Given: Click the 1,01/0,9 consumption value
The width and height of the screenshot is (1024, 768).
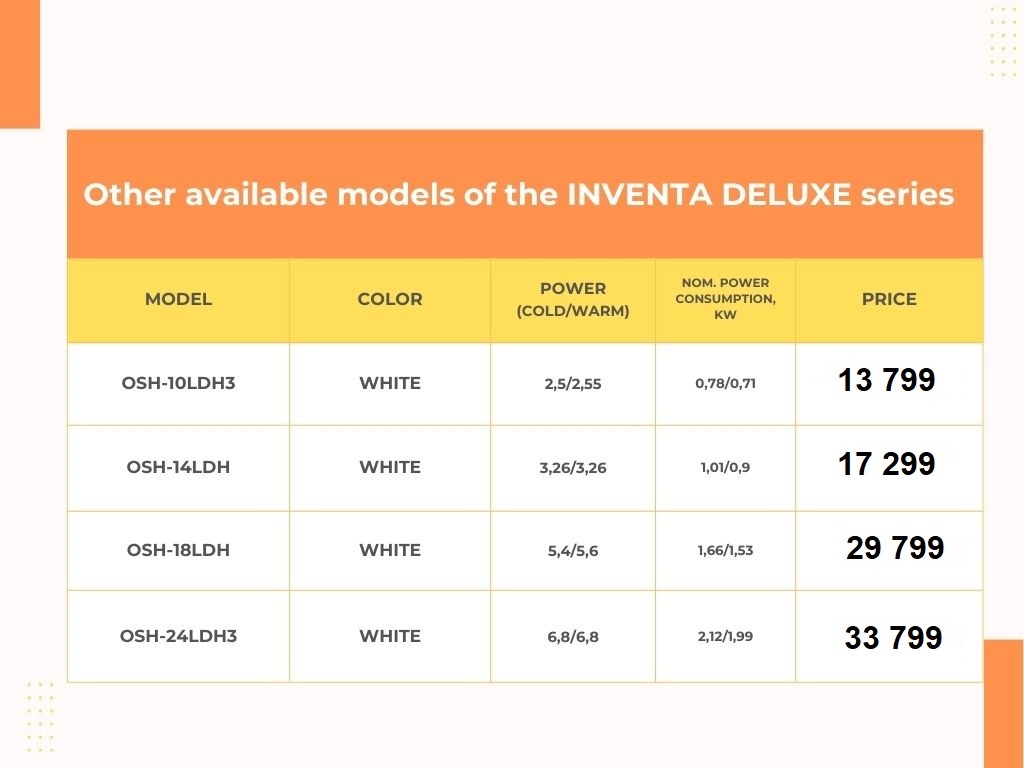Looking at the screenshot, I should click(726, 467).
